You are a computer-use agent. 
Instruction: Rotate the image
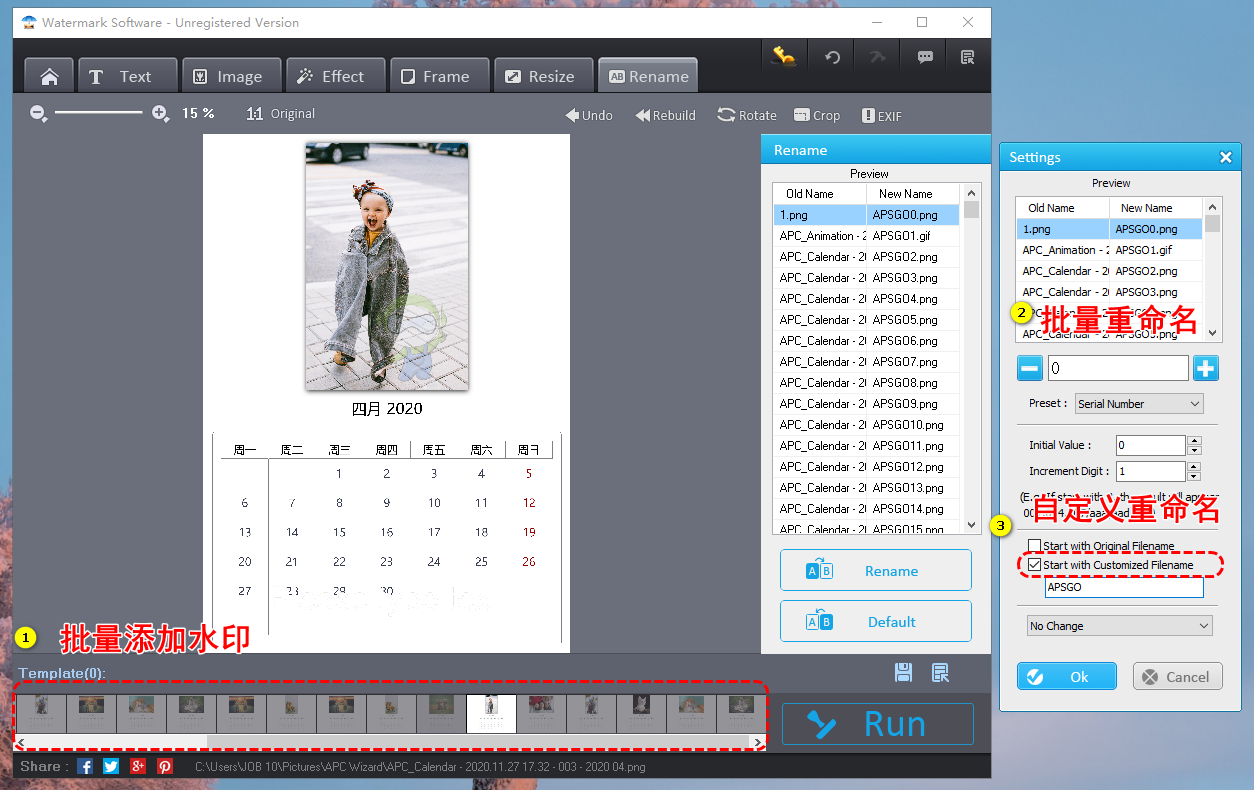click(x=747, y=115)
